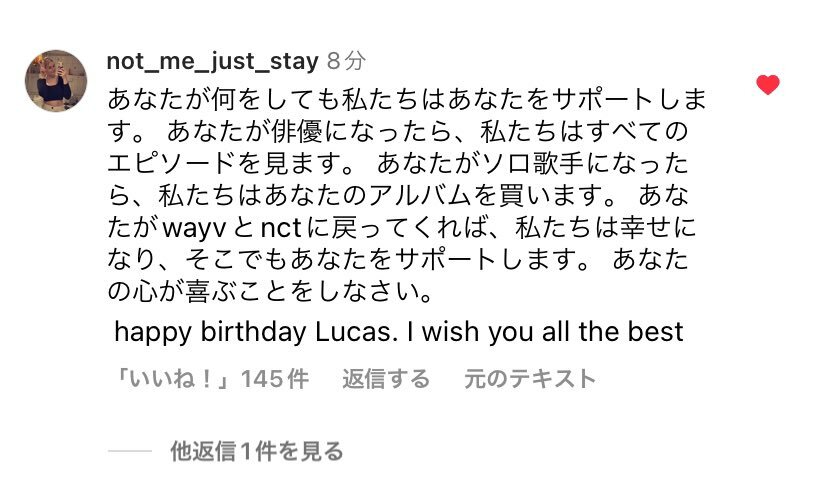Click the dash line beside view replies

130,452
